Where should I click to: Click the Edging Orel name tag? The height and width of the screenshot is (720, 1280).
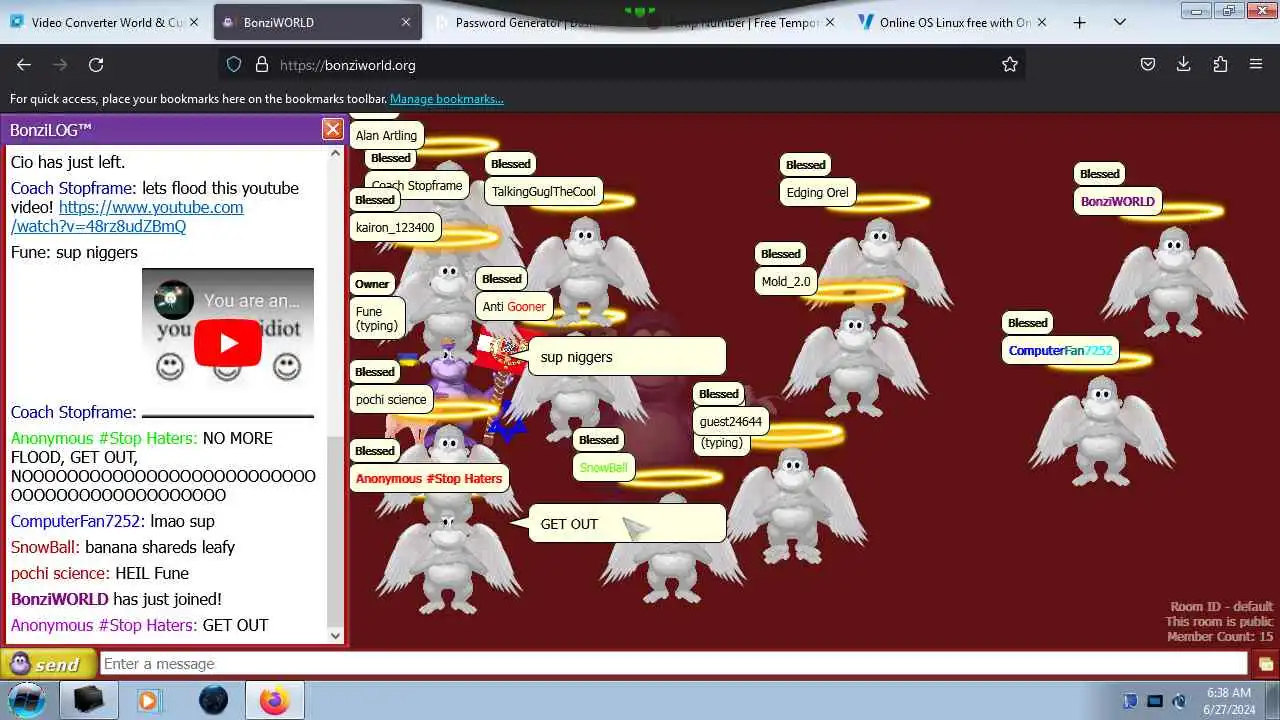[x=818, y=192]
